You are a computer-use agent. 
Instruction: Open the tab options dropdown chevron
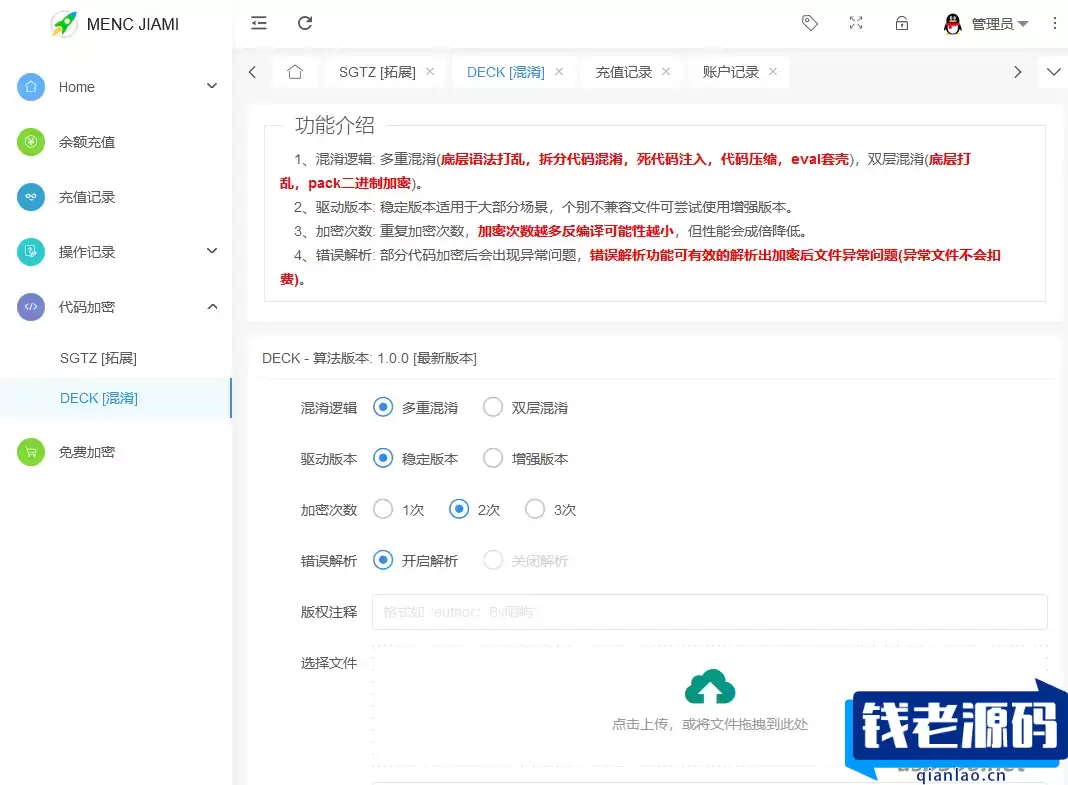pos(1053,71)
